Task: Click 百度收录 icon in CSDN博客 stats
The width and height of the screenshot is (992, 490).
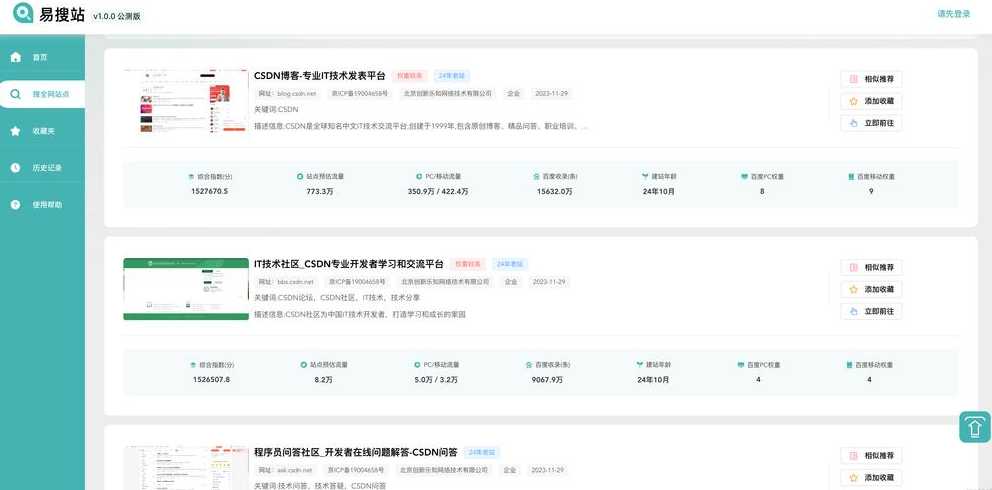Action: [536, 176]
